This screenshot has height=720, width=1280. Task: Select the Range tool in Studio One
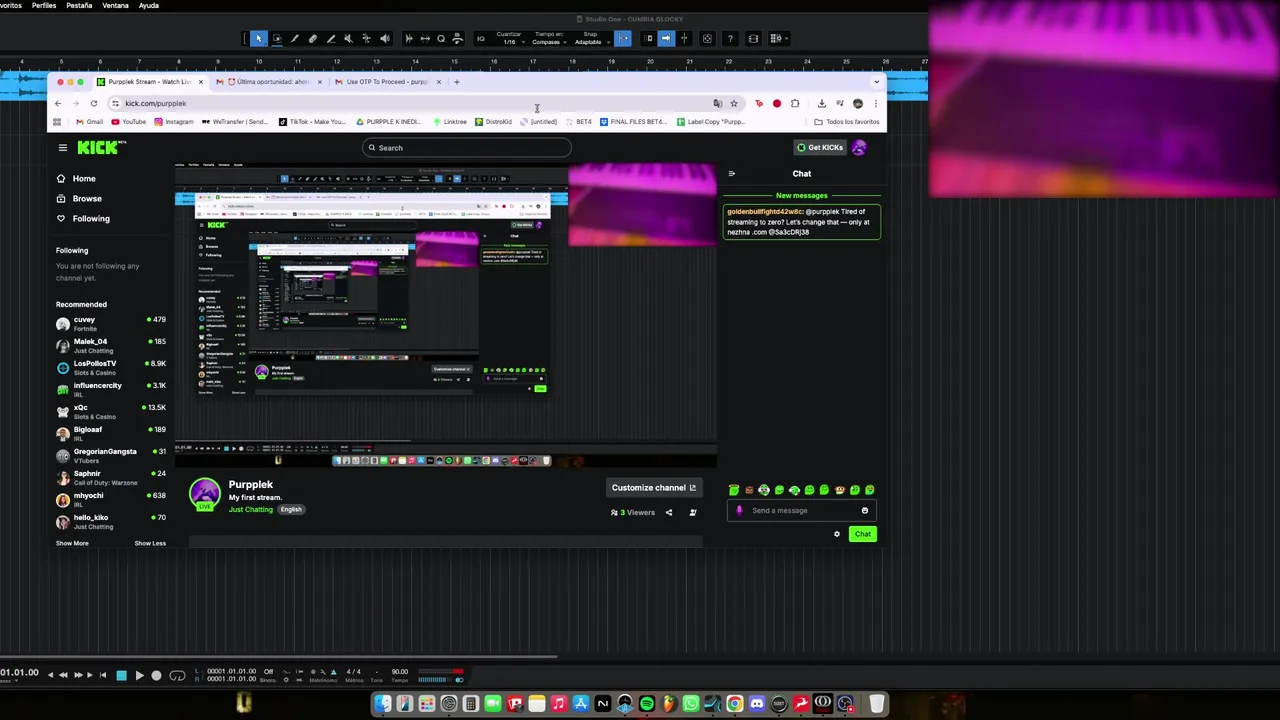point(277,38)
